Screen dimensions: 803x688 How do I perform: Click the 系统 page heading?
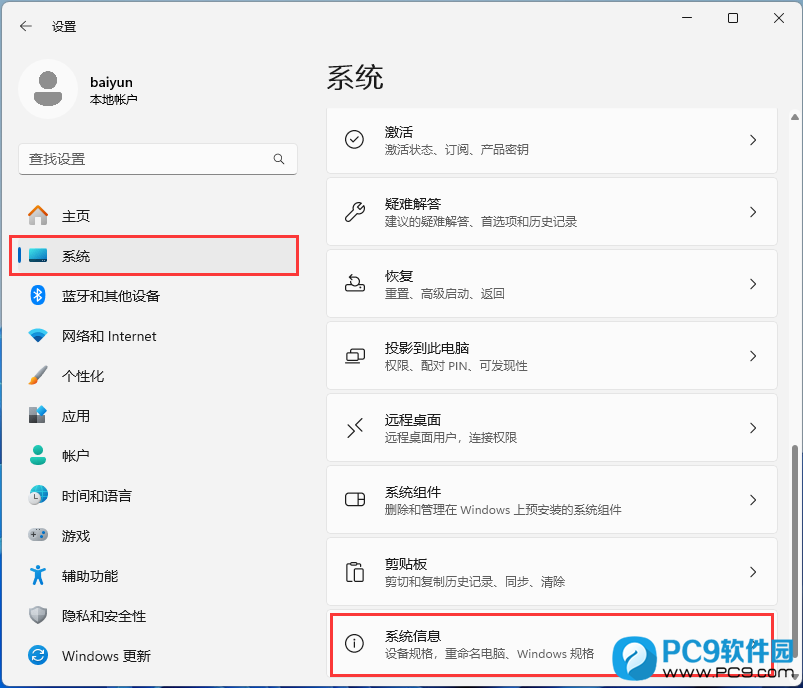355,78
